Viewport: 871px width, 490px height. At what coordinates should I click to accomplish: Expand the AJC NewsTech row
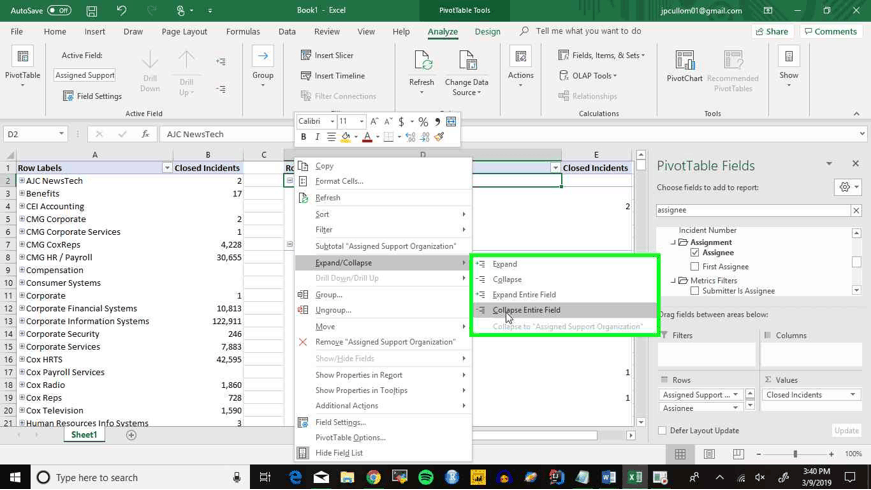tap(22, 181)
